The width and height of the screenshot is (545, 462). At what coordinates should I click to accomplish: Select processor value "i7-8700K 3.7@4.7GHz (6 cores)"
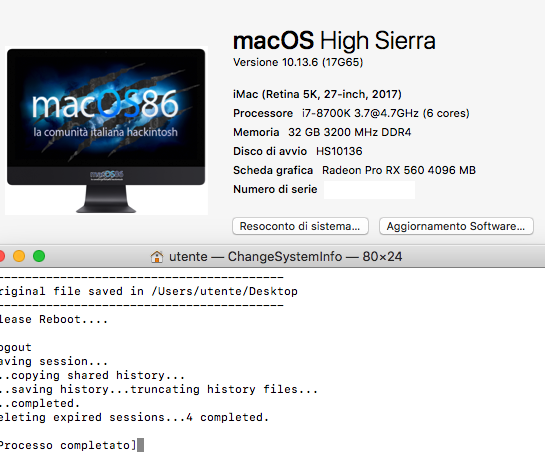tap(386, 113)
